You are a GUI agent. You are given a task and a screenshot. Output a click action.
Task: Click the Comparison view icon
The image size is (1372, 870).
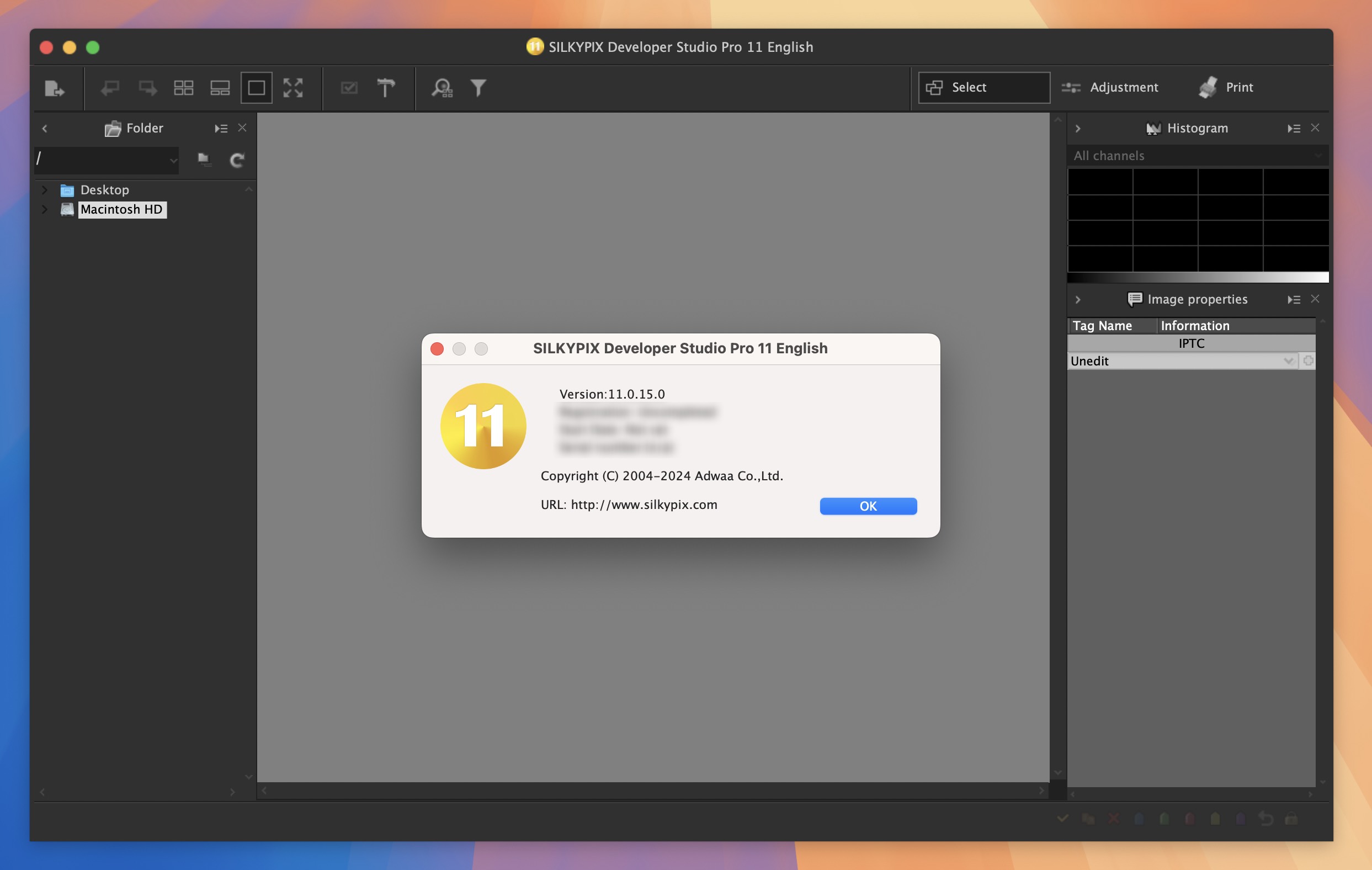[x=219, y=88]
